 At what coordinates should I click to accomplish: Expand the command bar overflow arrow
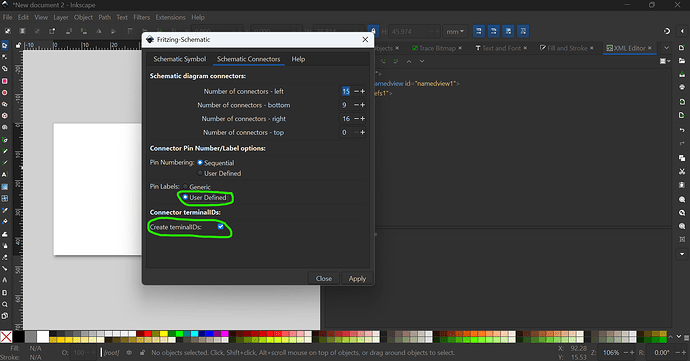pyautogui.click(x=682, y=254)
